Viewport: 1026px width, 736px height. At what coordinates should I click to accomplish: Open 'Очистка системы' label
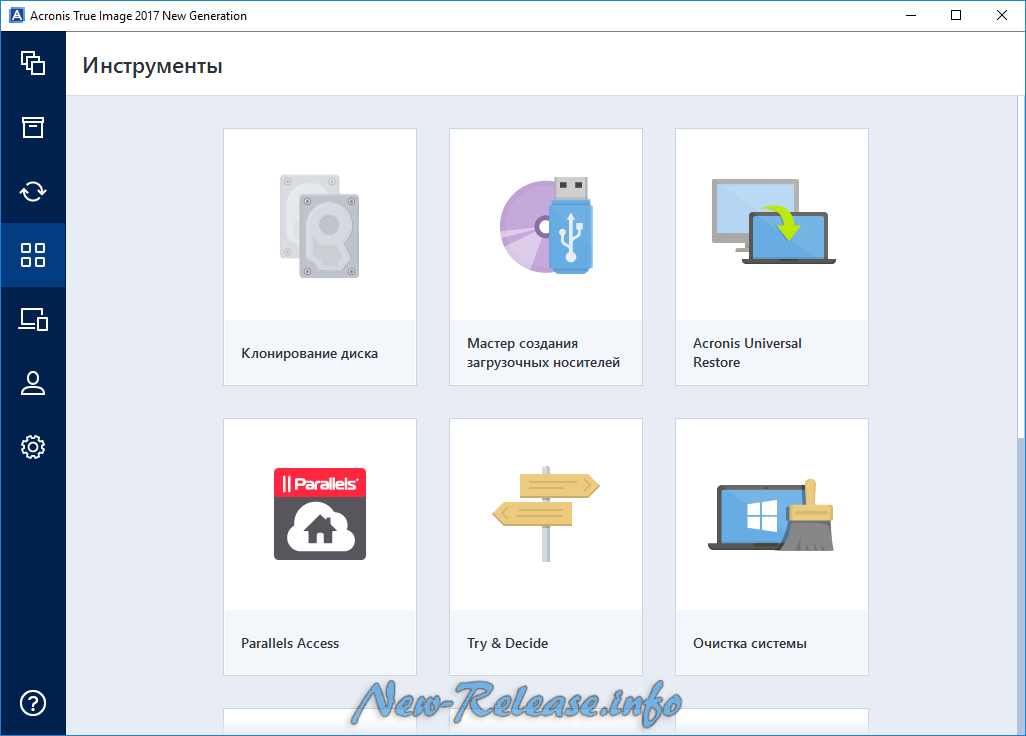pyautogui.click(x=750, y=643)
